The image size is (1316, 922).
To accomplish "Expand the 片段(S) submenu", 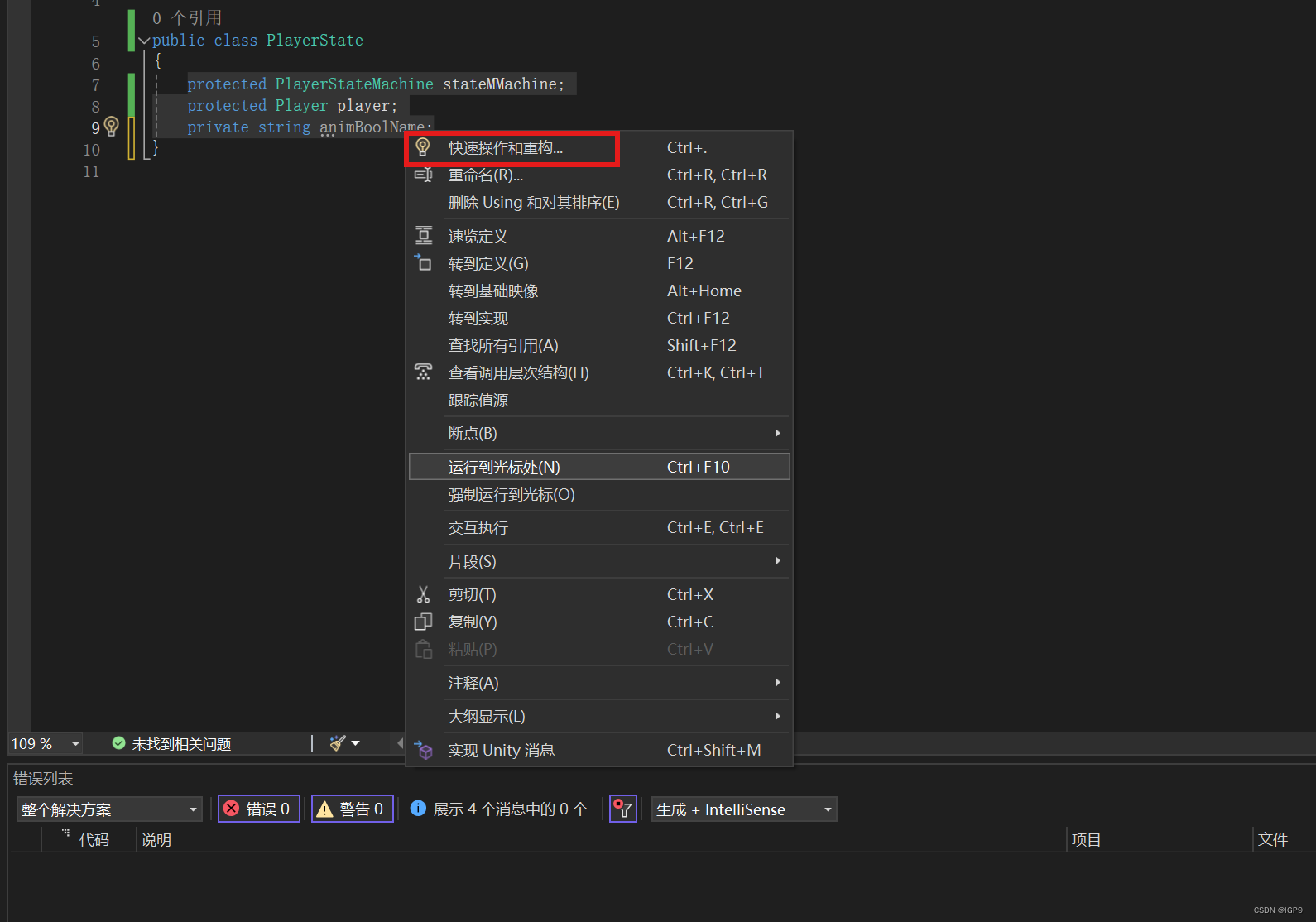I will click(599, 561).
